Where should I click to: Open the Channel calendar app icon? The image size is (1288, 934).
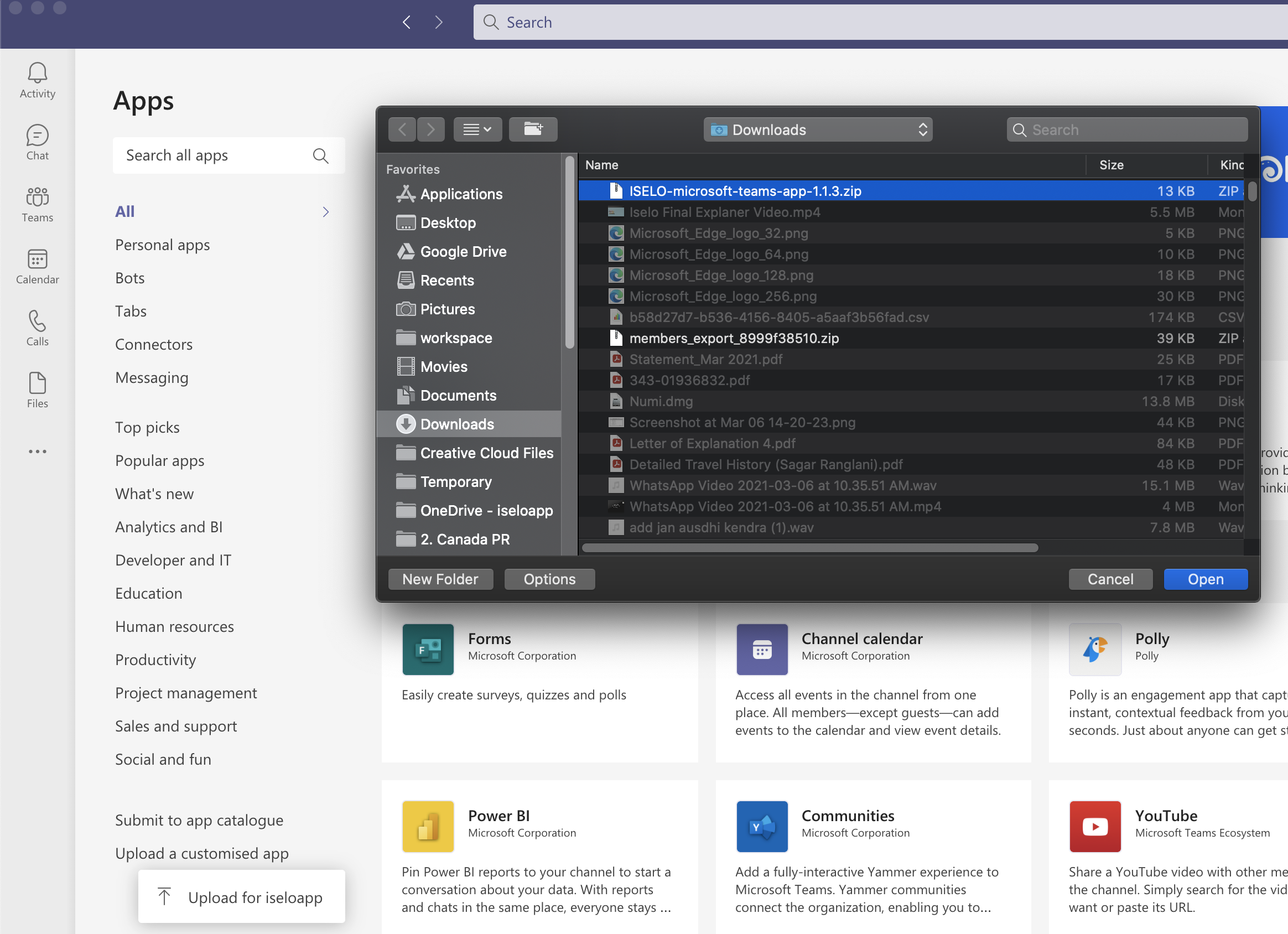coord(762,650)
